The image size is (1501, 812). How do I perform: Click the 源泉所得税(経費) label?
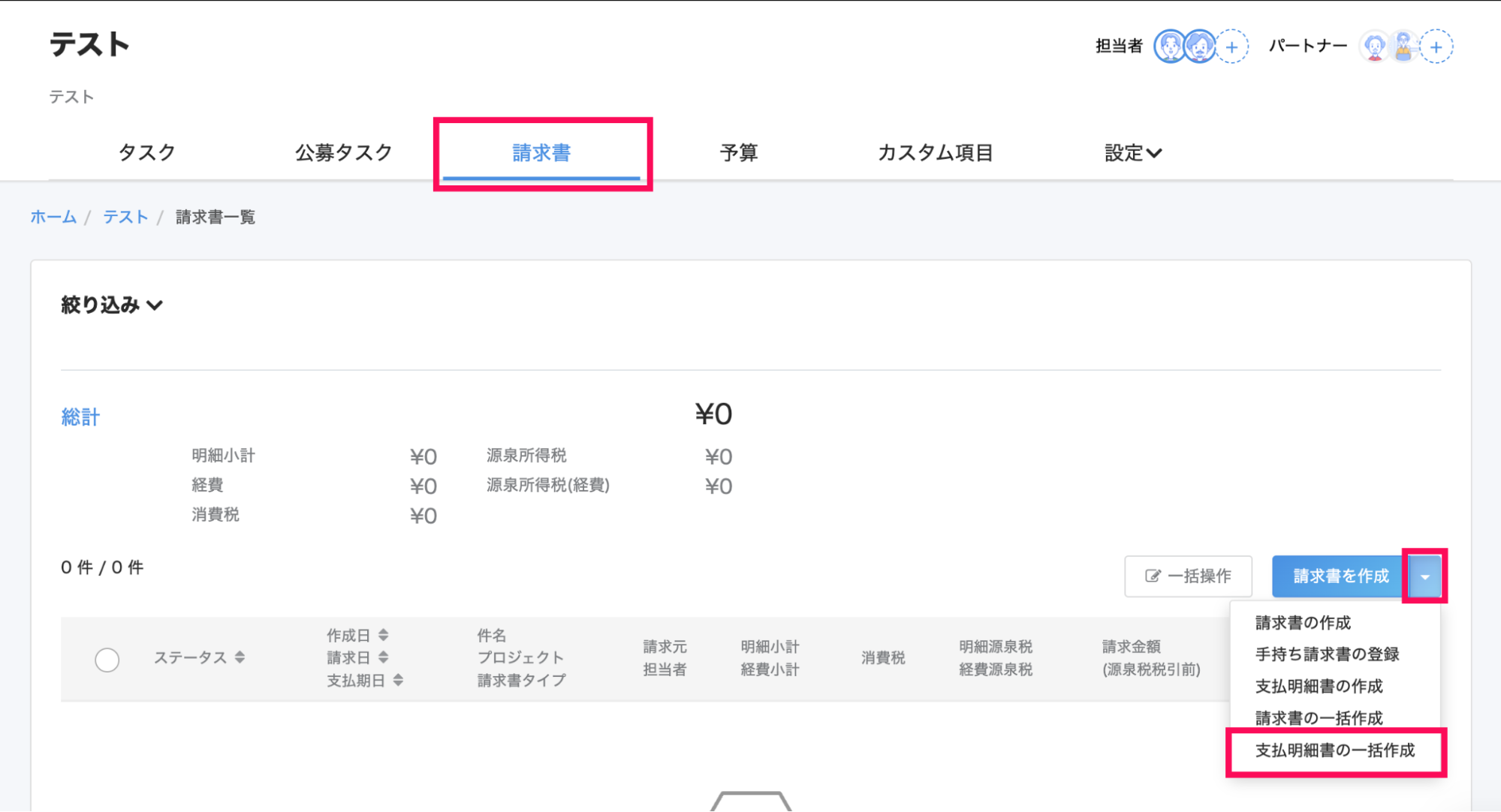click(x=548, y=486)
